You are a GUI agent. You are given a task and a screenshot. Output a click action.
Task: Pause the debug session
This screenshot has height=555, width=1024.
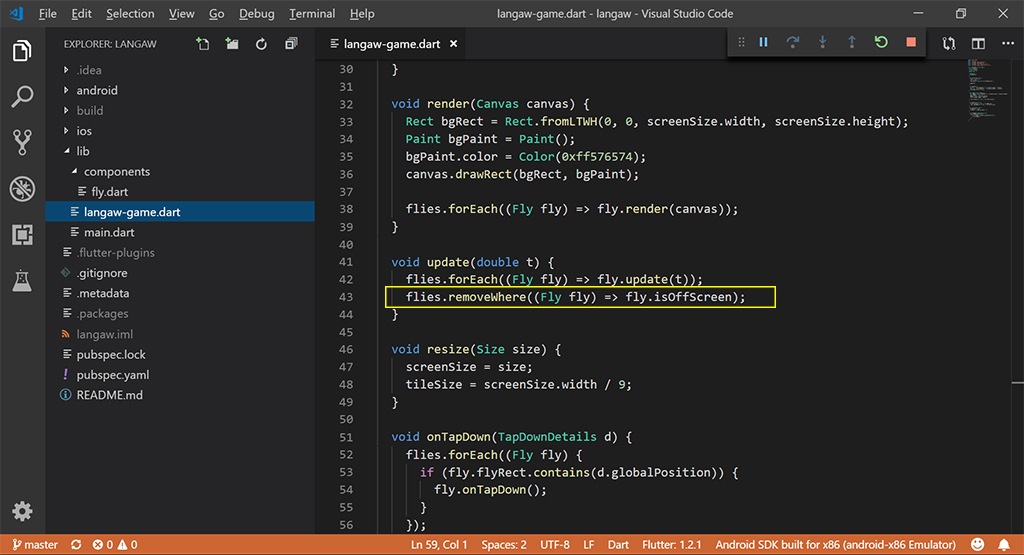[x=763, y=43]
